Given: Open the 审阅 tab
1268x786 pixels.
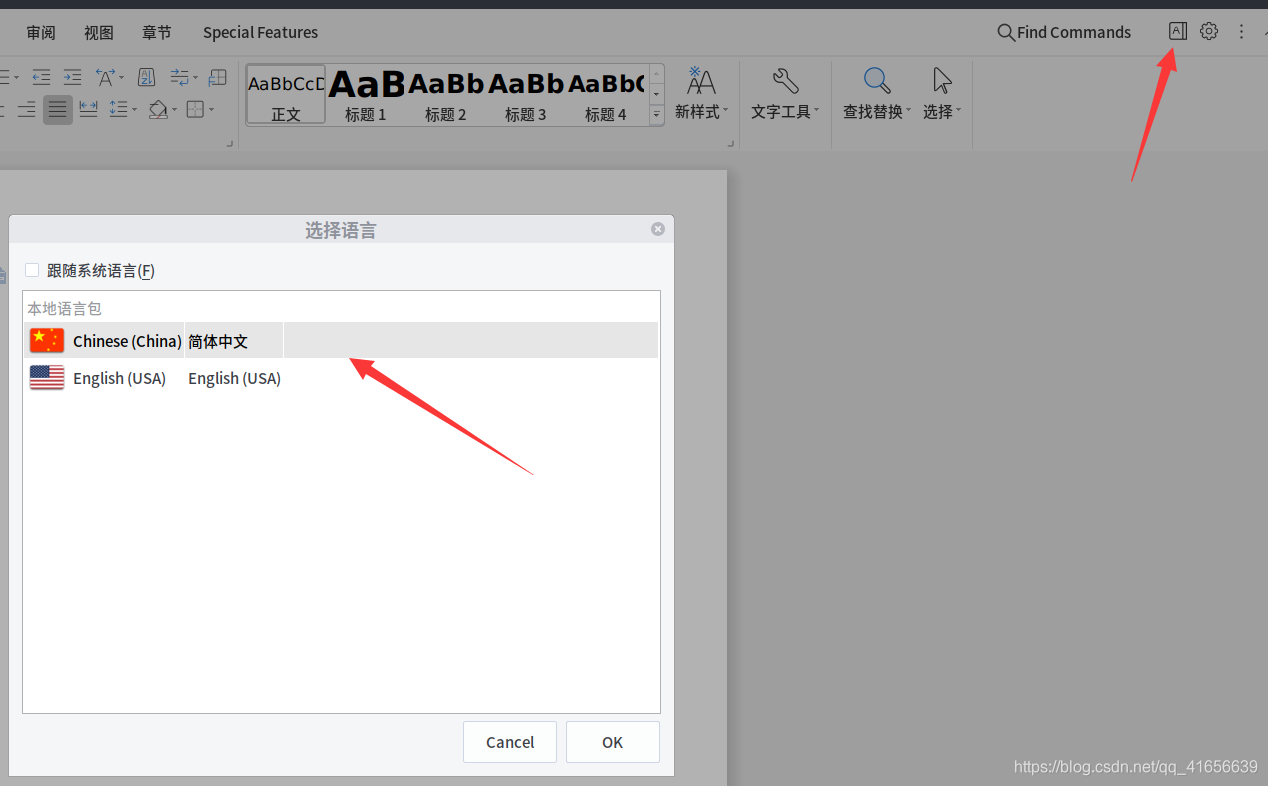Looking at the screenshot, I should [x=41, y=32].
